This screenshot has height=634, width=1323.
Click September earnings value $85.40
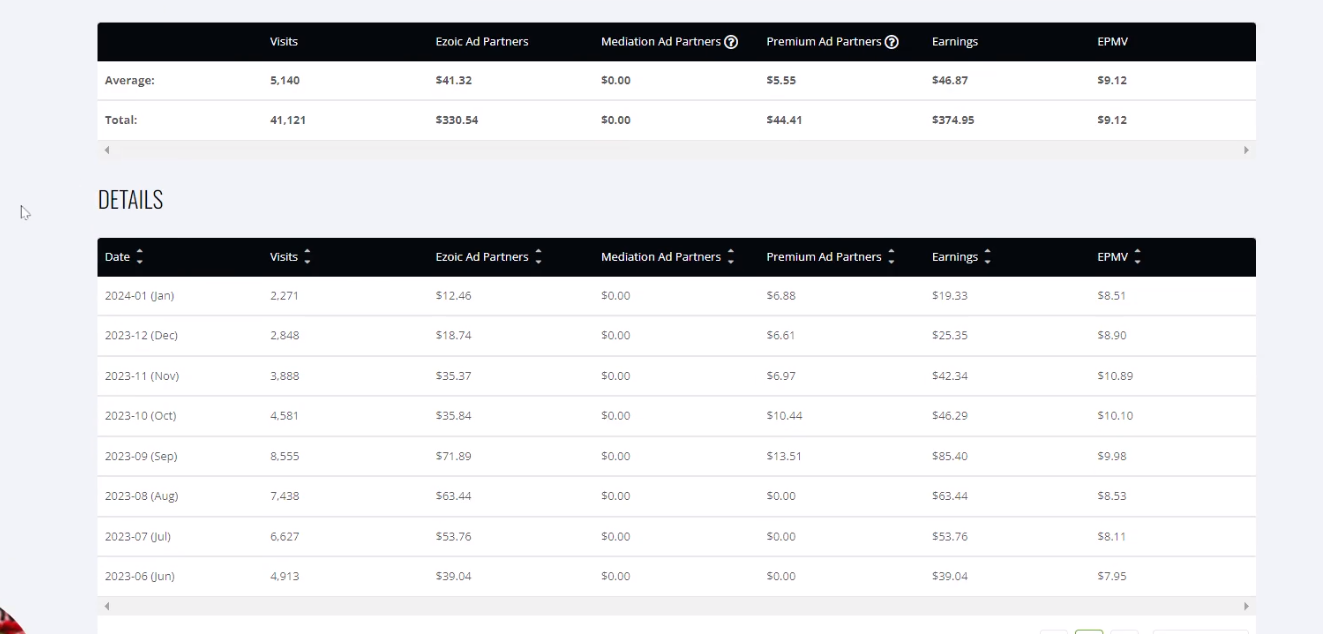coord(950,456)
